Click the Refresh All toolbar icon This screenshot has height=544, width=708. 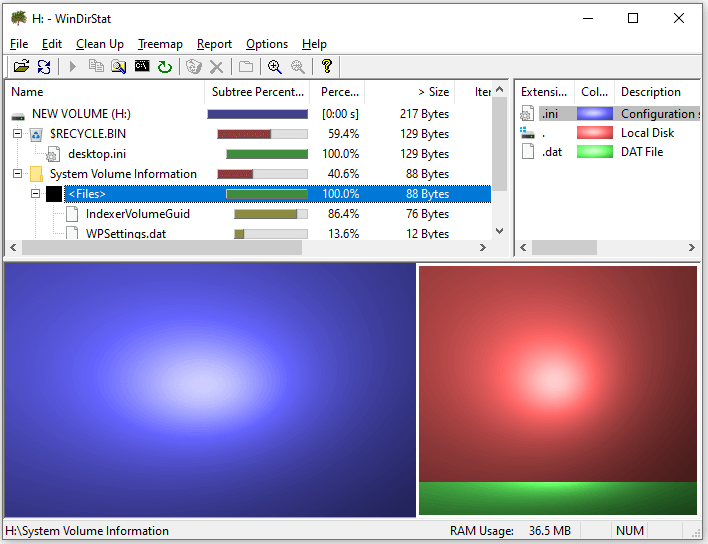[x=44, y=67]
